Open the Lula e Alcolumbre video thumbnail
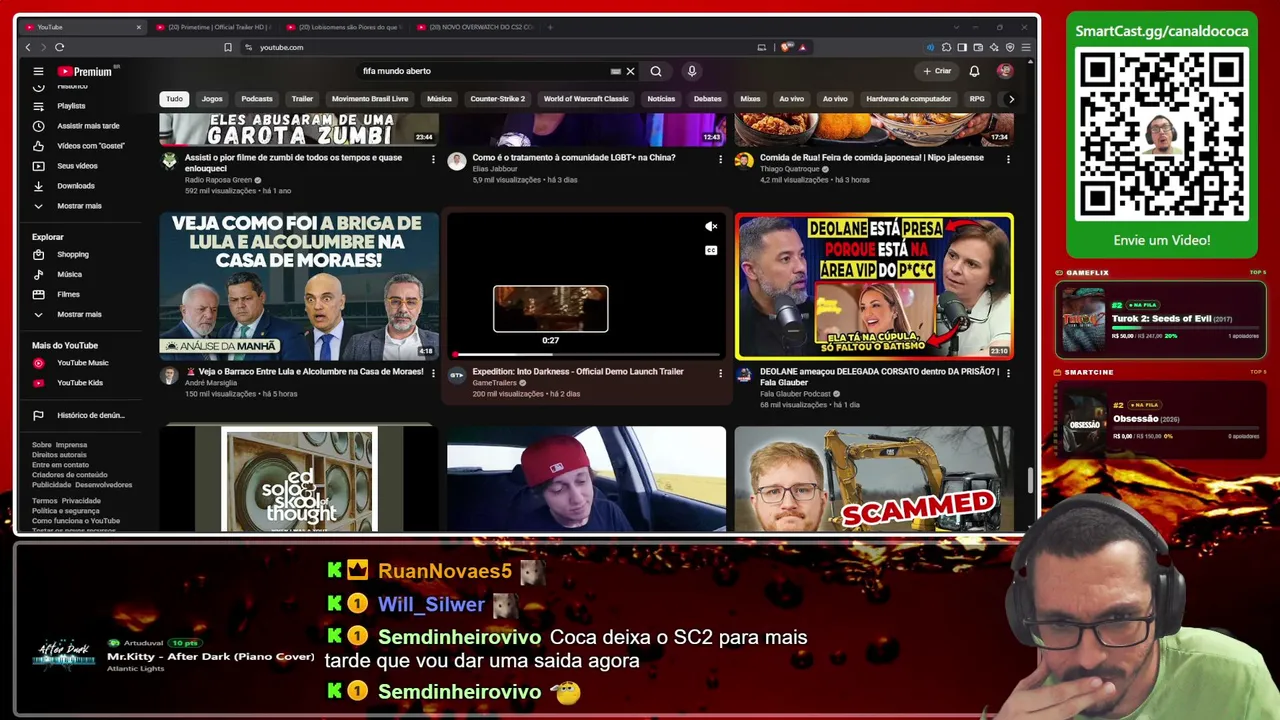This screenshot has height=720, width=1280. 299,286
